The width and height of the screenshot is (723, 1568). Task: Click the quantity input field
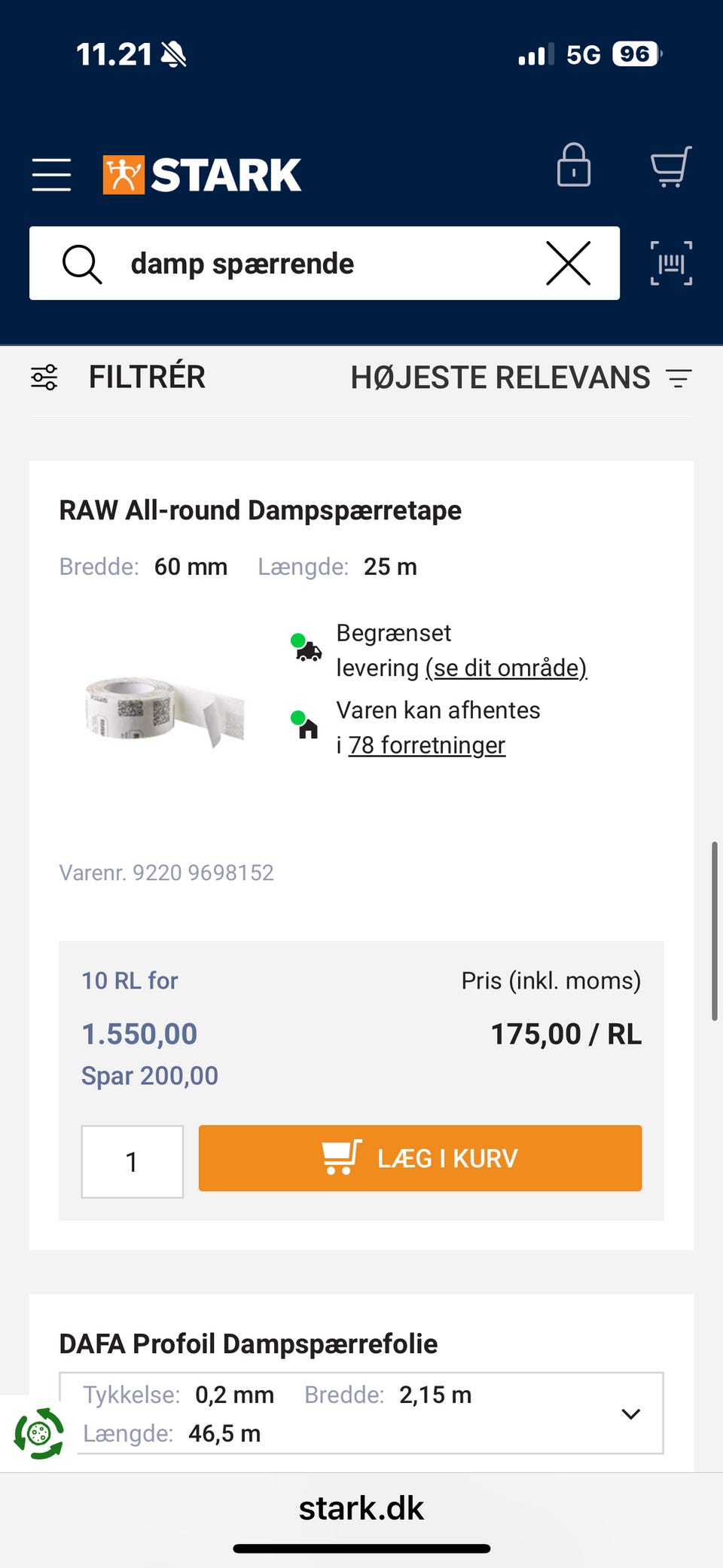pyautogui.click(x=132, y=1161)
